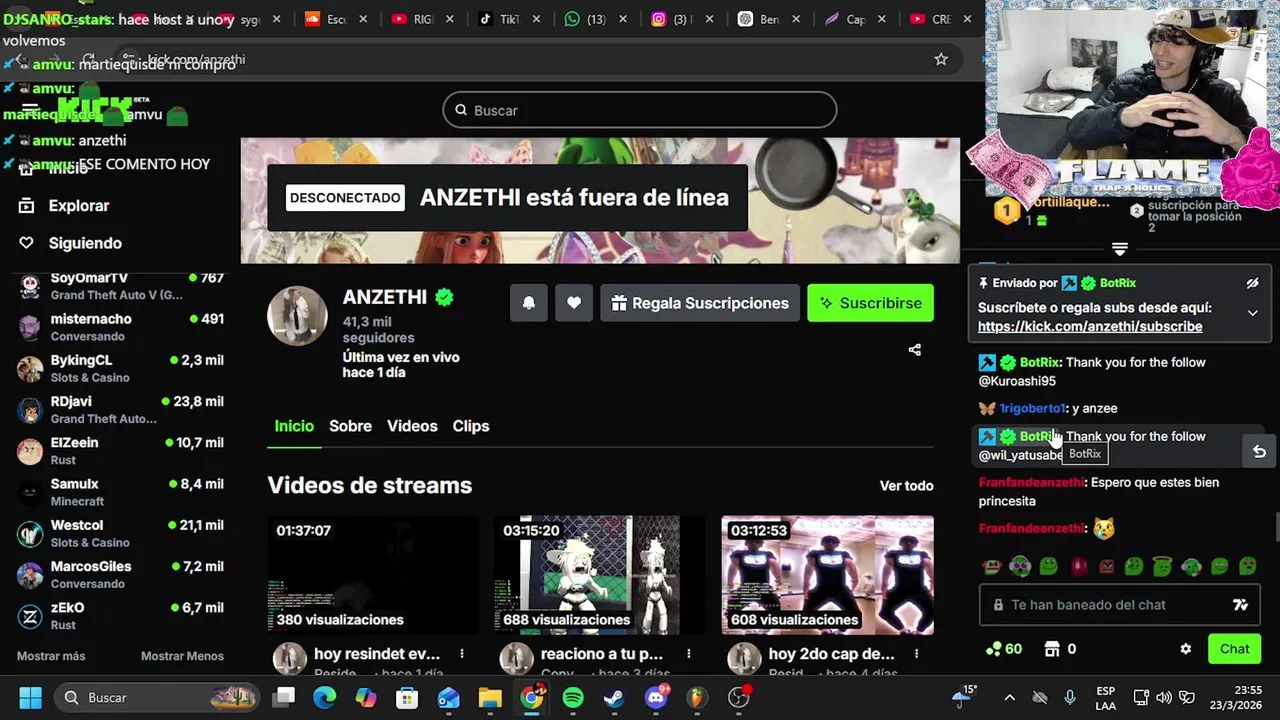The image size is (1280, 720).
Task: Open RDjavi channel avatar
Action: (x=31, y=410)
